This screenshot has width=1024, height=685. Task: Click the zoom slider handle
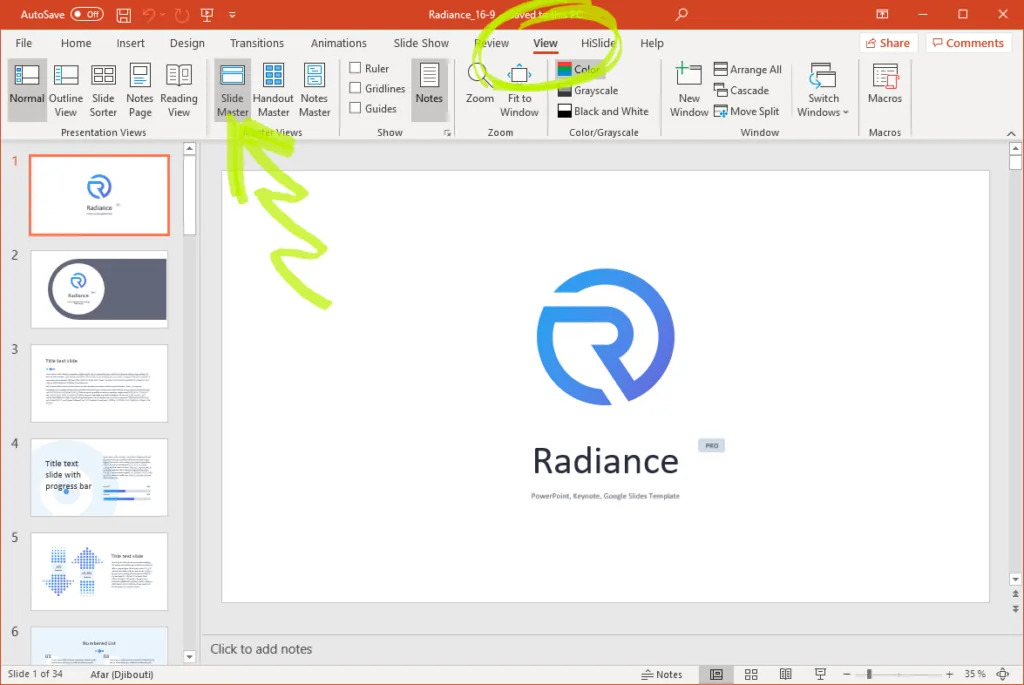tap(869, 674)
